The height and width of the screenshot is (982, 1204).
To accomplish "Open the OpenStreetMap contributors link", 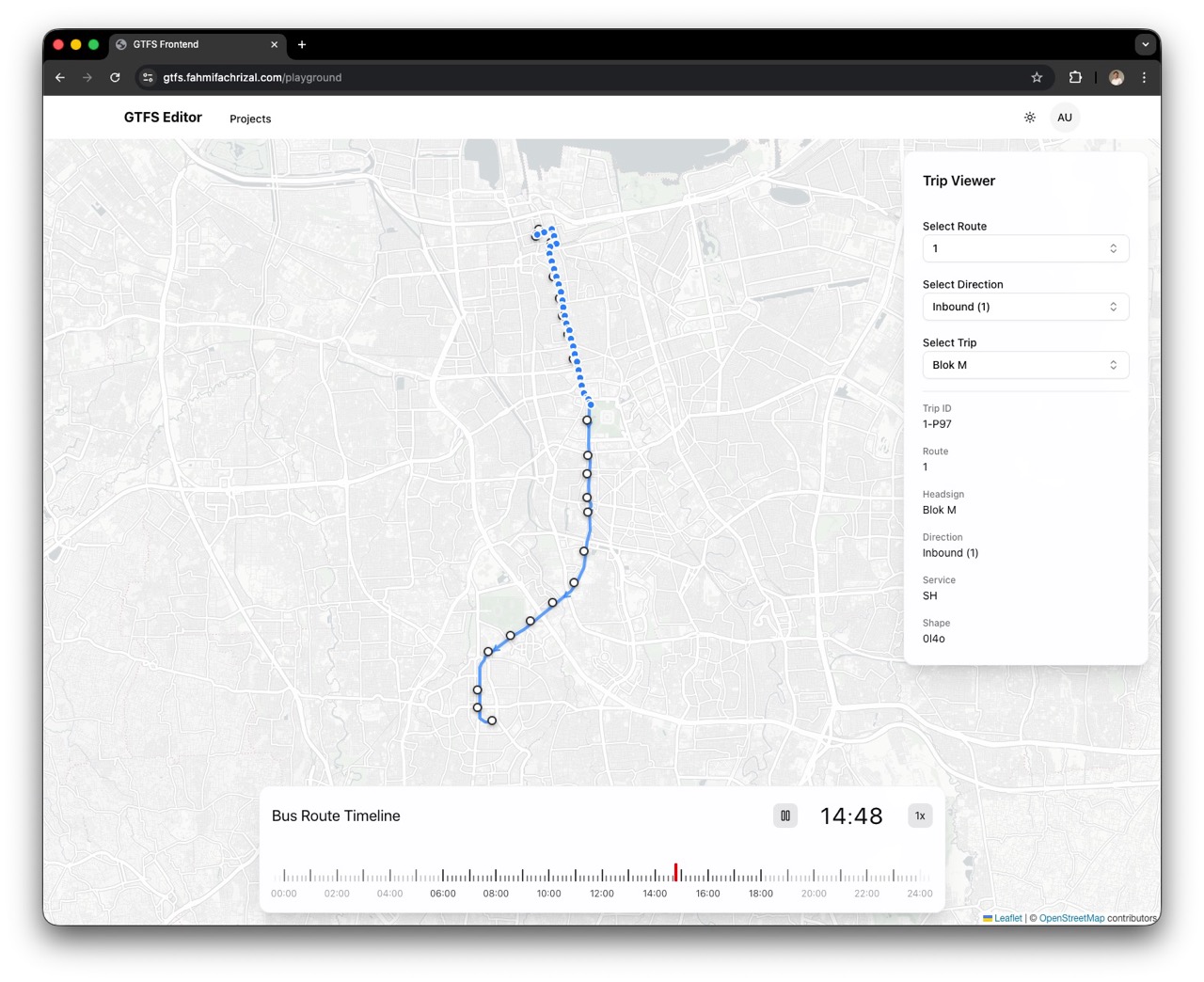I will (1071, 918).
